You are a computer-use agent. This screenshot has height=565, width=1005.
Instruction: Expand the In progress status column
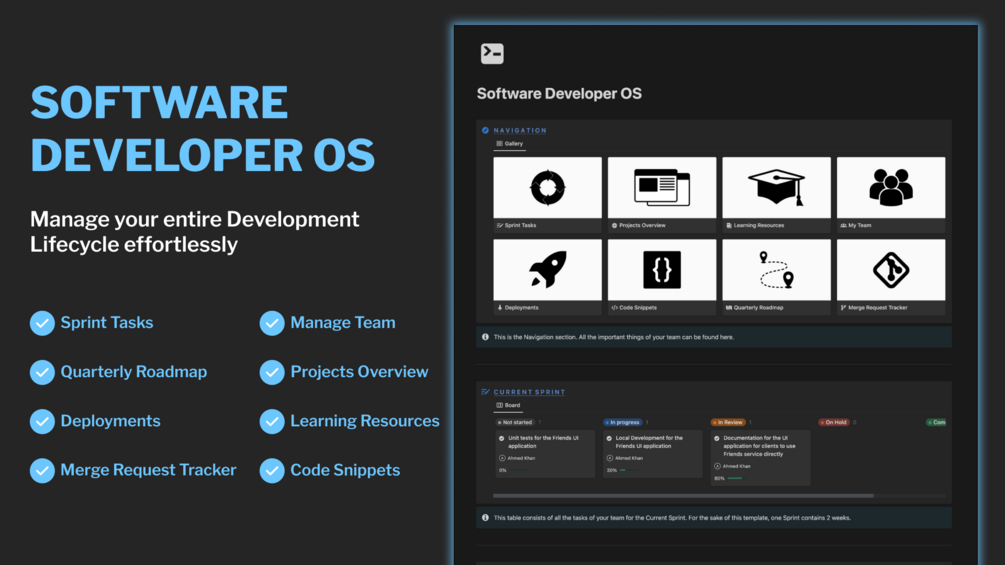(x=622, y=422)
